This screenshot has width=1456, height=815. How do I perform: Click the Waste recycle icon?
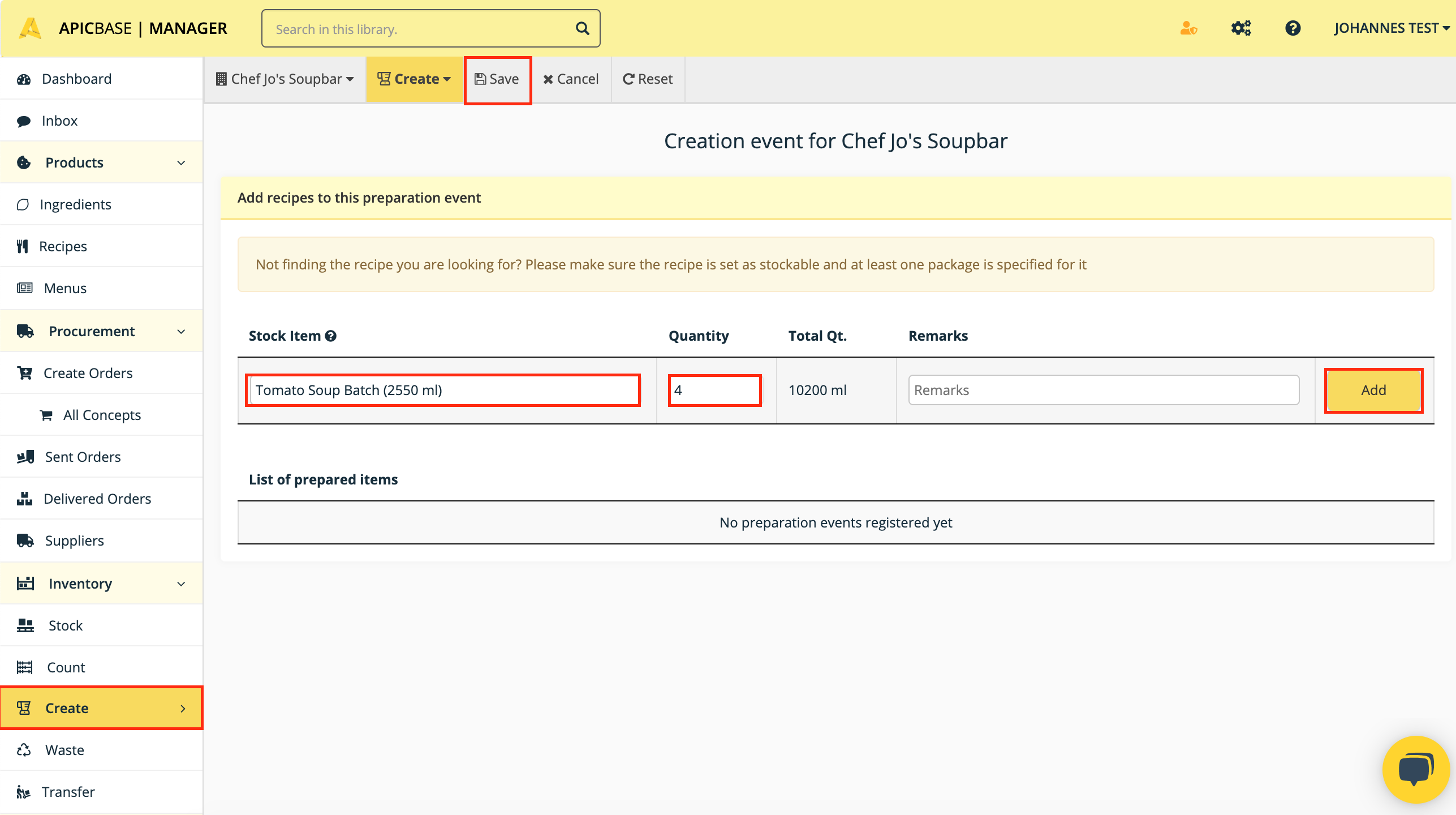[24, 750]
